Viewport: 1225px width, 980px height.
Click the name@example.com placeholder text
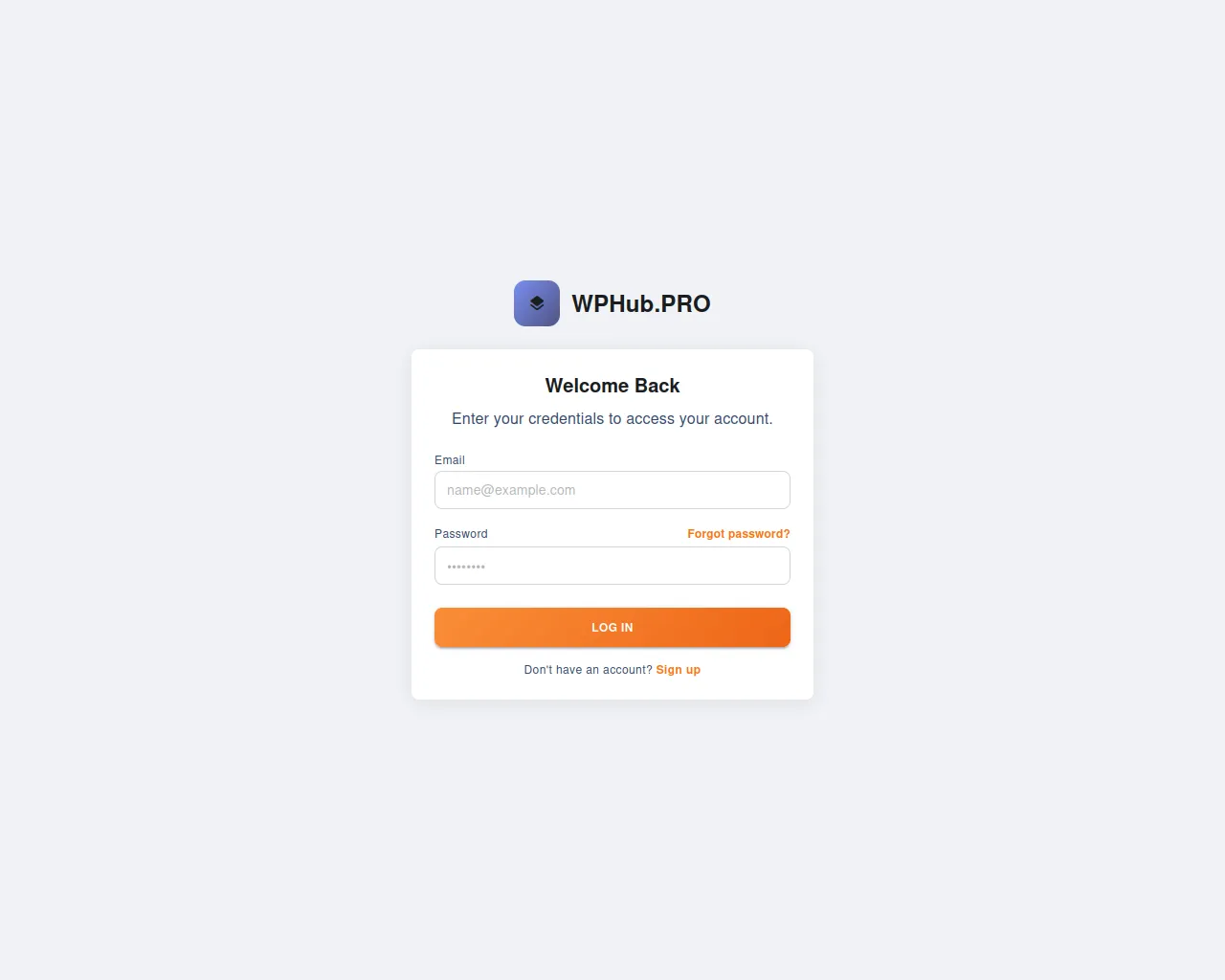tap(511, 490)
